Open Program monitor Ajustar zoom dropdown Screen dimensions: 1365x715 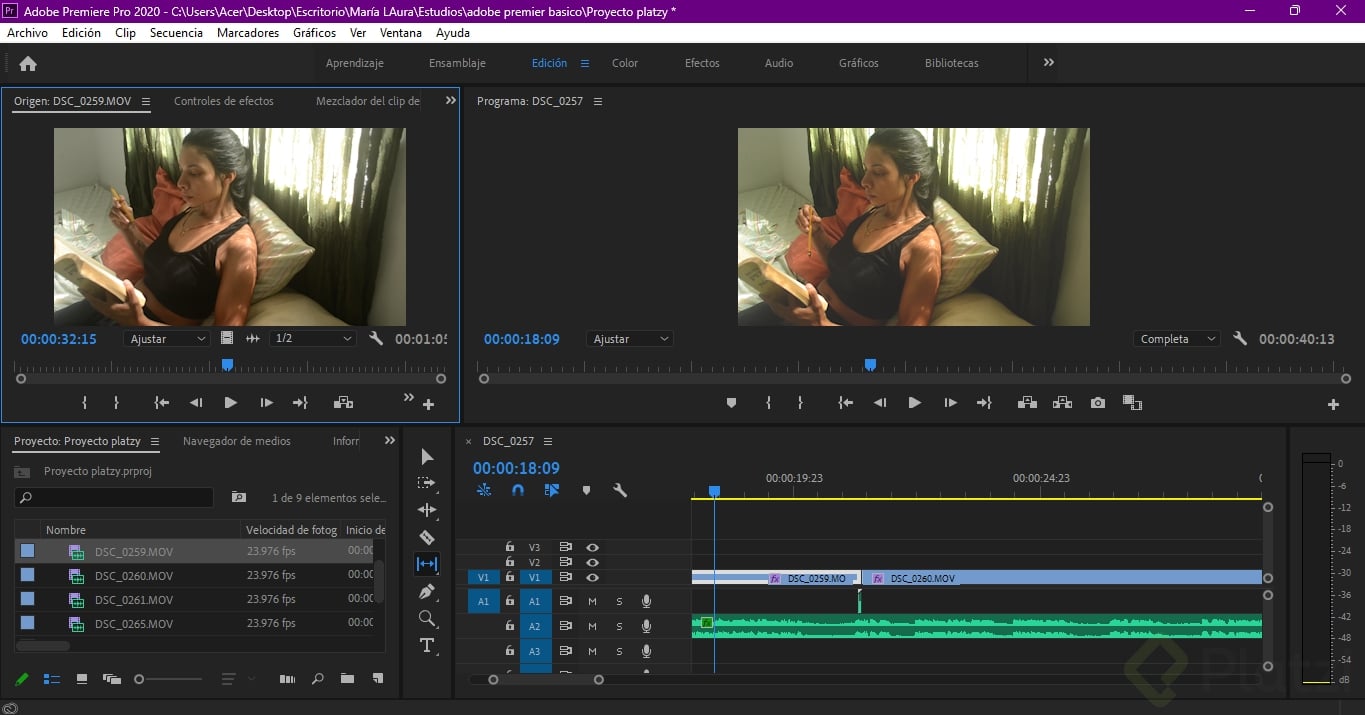coord(629,339)
